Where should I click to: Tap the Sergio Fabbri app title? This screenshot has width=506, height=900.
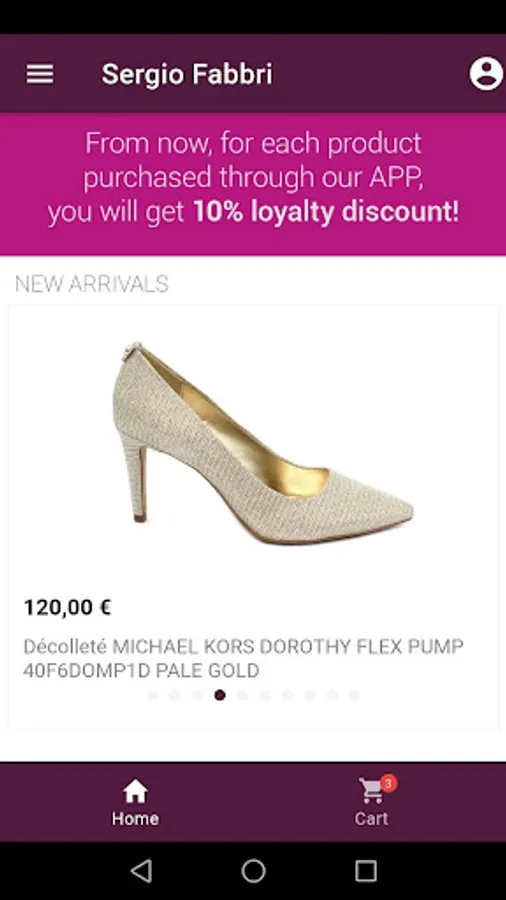[x=187, y=74]
